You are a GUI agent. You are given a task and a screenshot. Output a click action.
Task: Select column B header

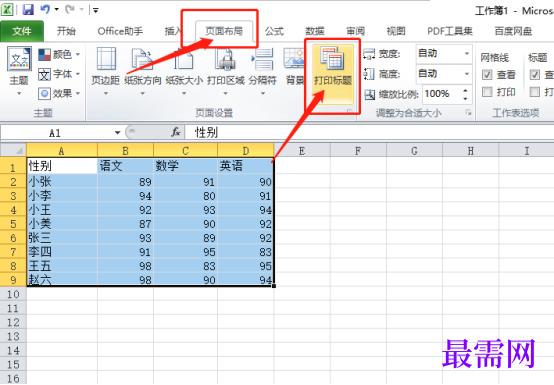click(125, 151)
